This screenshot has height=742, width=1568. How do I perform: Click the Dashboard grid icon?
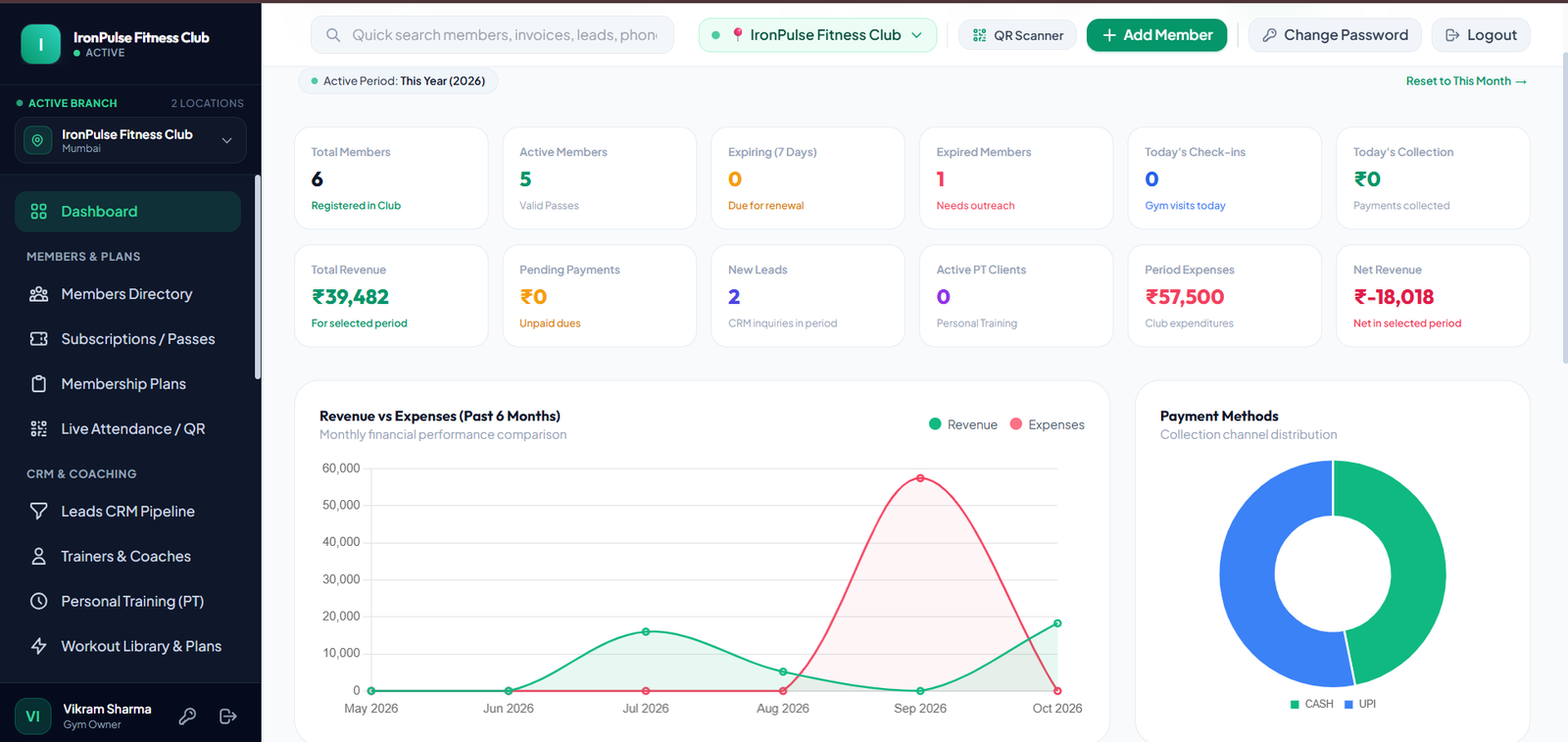[39, 212]
